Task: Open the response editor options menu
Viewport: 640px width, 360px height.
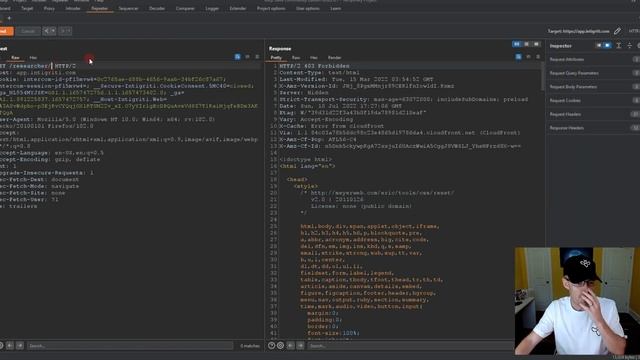Action: click(538, 57)
